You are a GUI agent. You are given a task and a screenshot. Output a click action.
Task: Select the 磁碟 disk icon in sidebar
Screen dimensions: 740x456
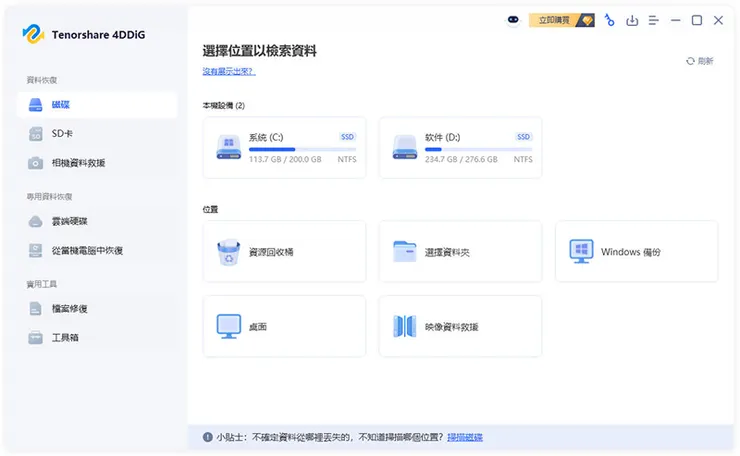point(35,105)
